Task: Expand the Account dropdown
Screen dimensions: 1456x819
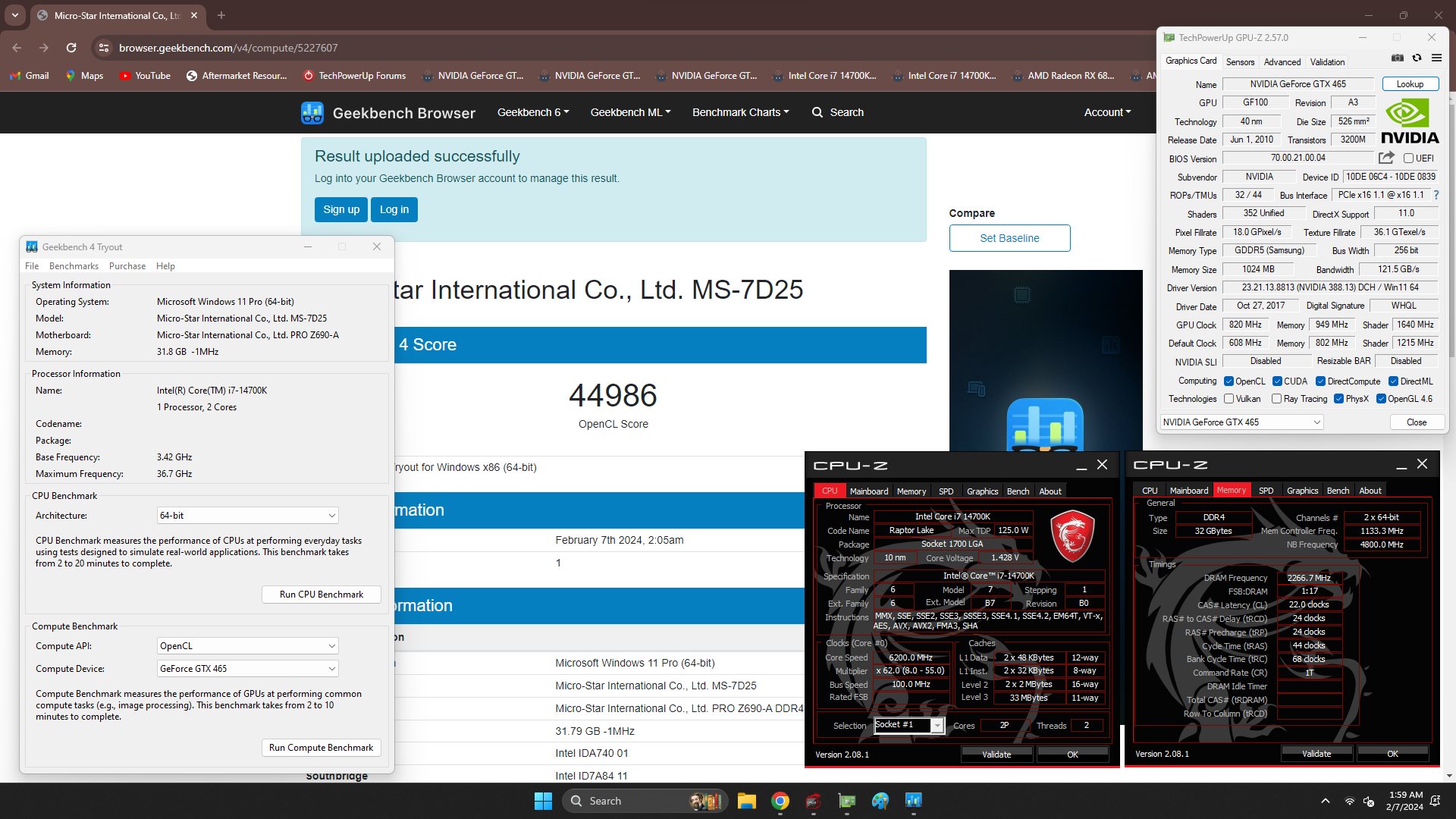Action: [1107, 112]
